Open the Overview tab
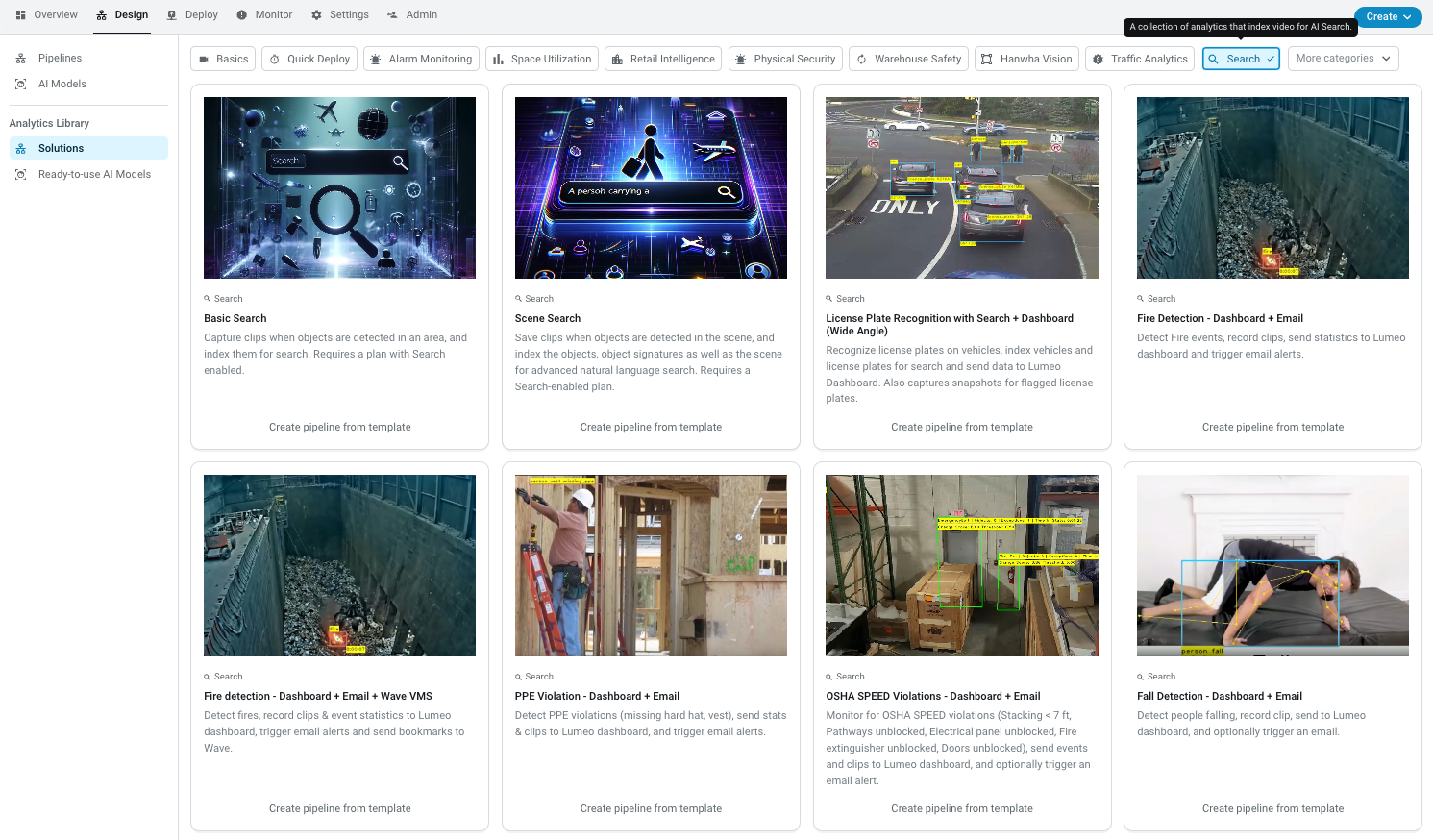The height and width of the screenshot is (840, 1433). [x=46, y=14]
